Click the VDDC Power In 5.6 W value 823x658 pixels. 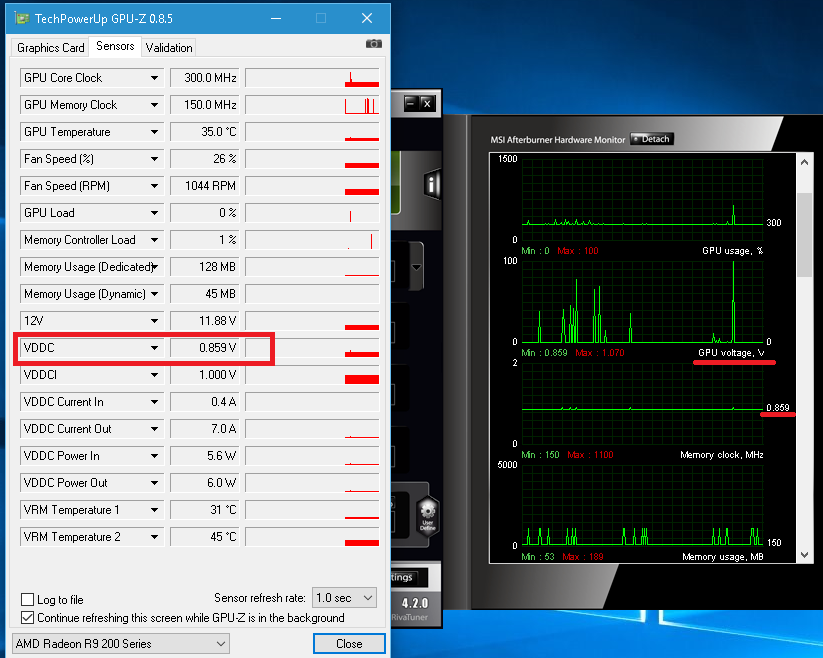205,456
